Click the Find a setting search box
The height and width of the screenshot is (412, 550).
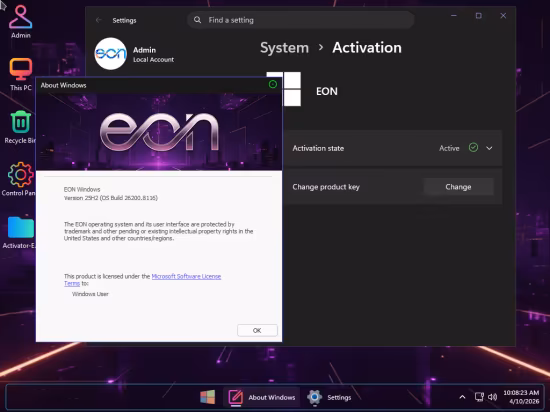click(301, 20)
